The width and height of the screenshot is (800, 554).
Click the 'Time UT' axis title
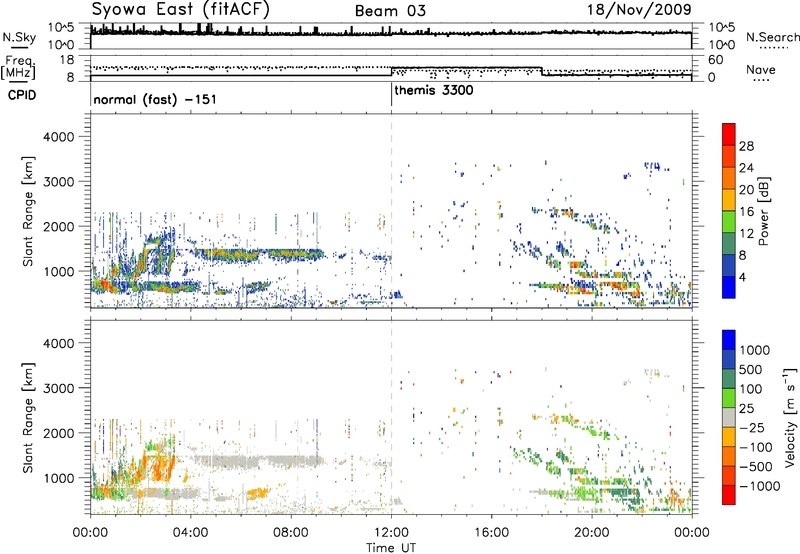pyautogui.click(x=391, y=547)
